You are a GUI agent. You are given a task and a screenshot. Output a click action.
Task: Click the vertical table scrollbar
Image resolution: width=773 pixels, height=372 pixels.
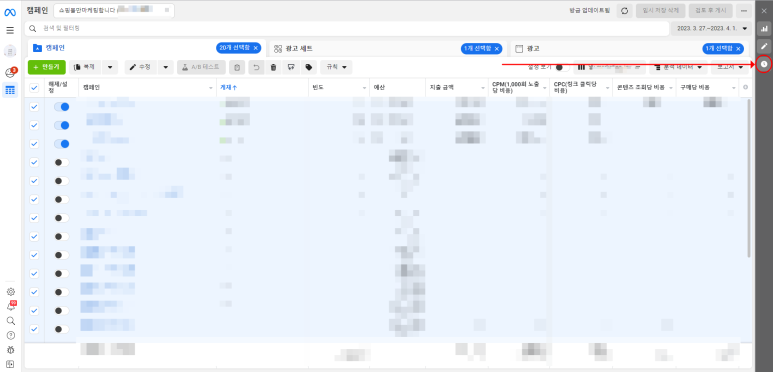(749, 177)
